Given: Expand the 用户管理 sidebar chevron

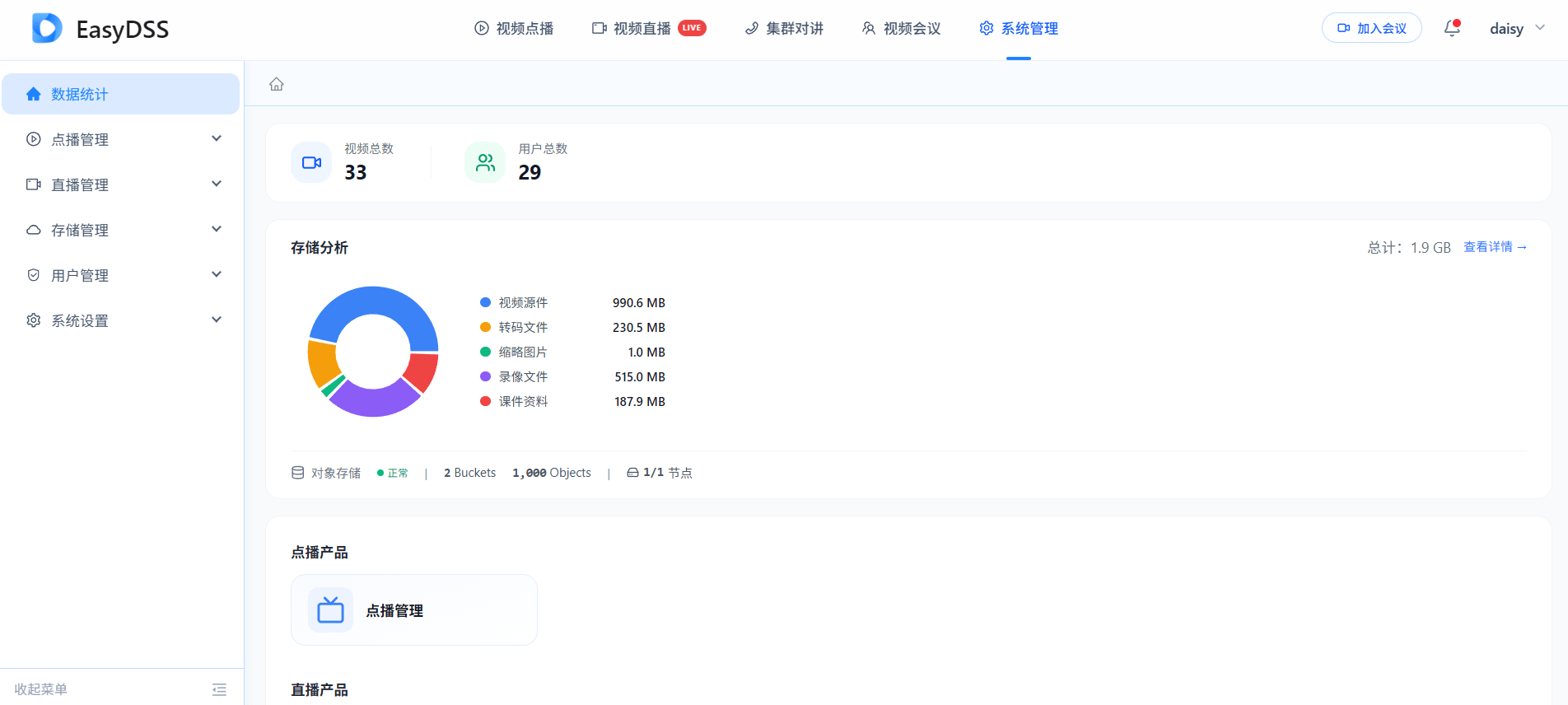Looking at the screenshot, I should (x=217, y=274).
